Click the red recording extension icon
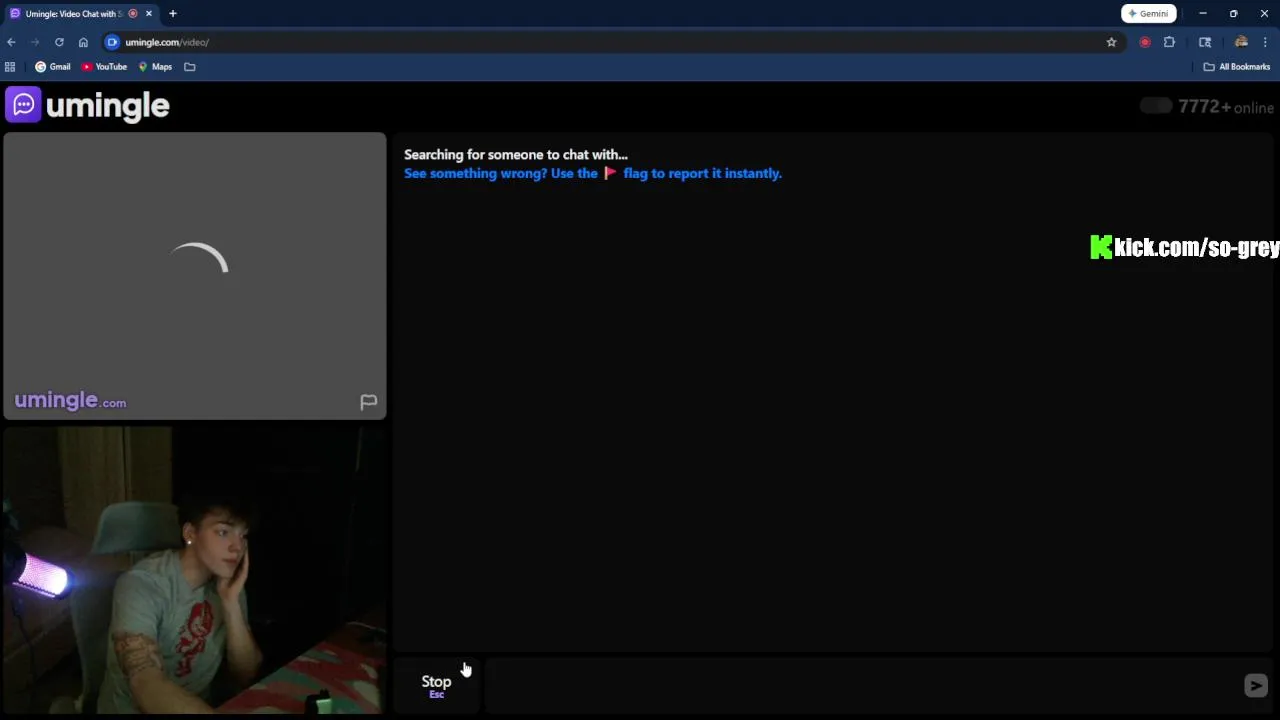This screenshot has width=1280, height=720. [x=1145, y=42]
